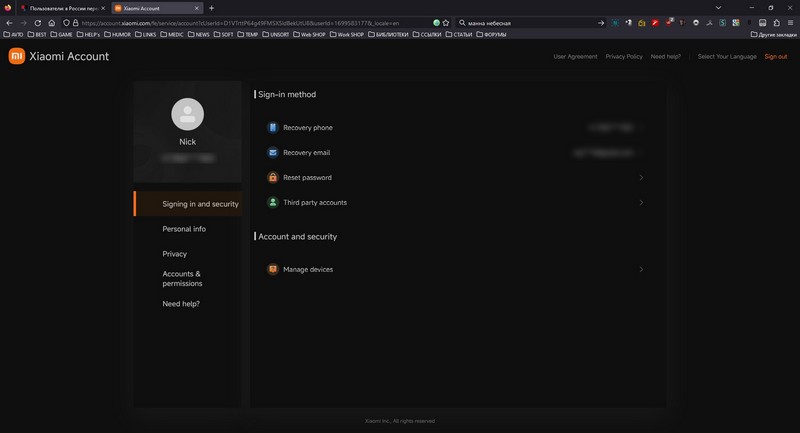Click the tracking protection shield icon
Screen dimensions: 800x433
point(66,23)
